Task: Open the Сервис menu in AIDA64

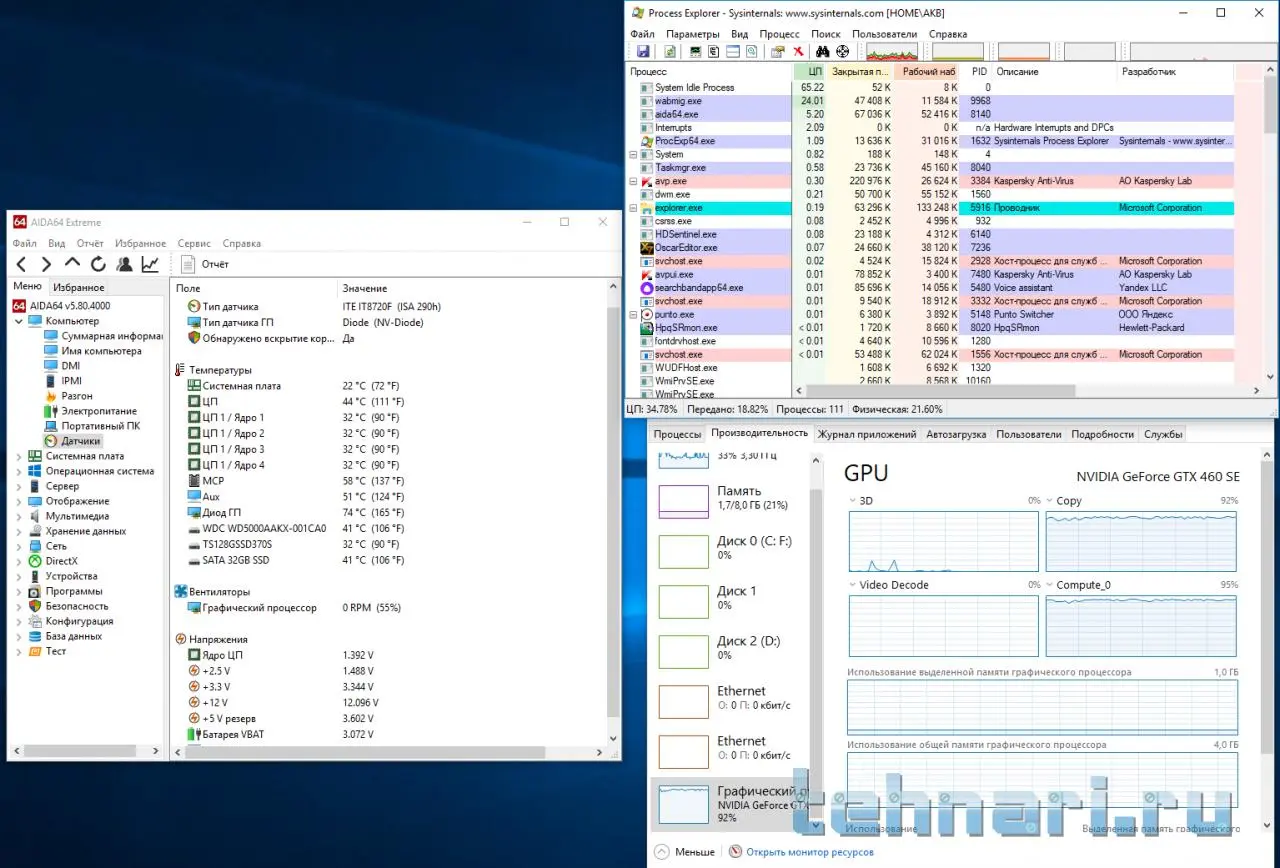Action: click(x=194, y=243)
